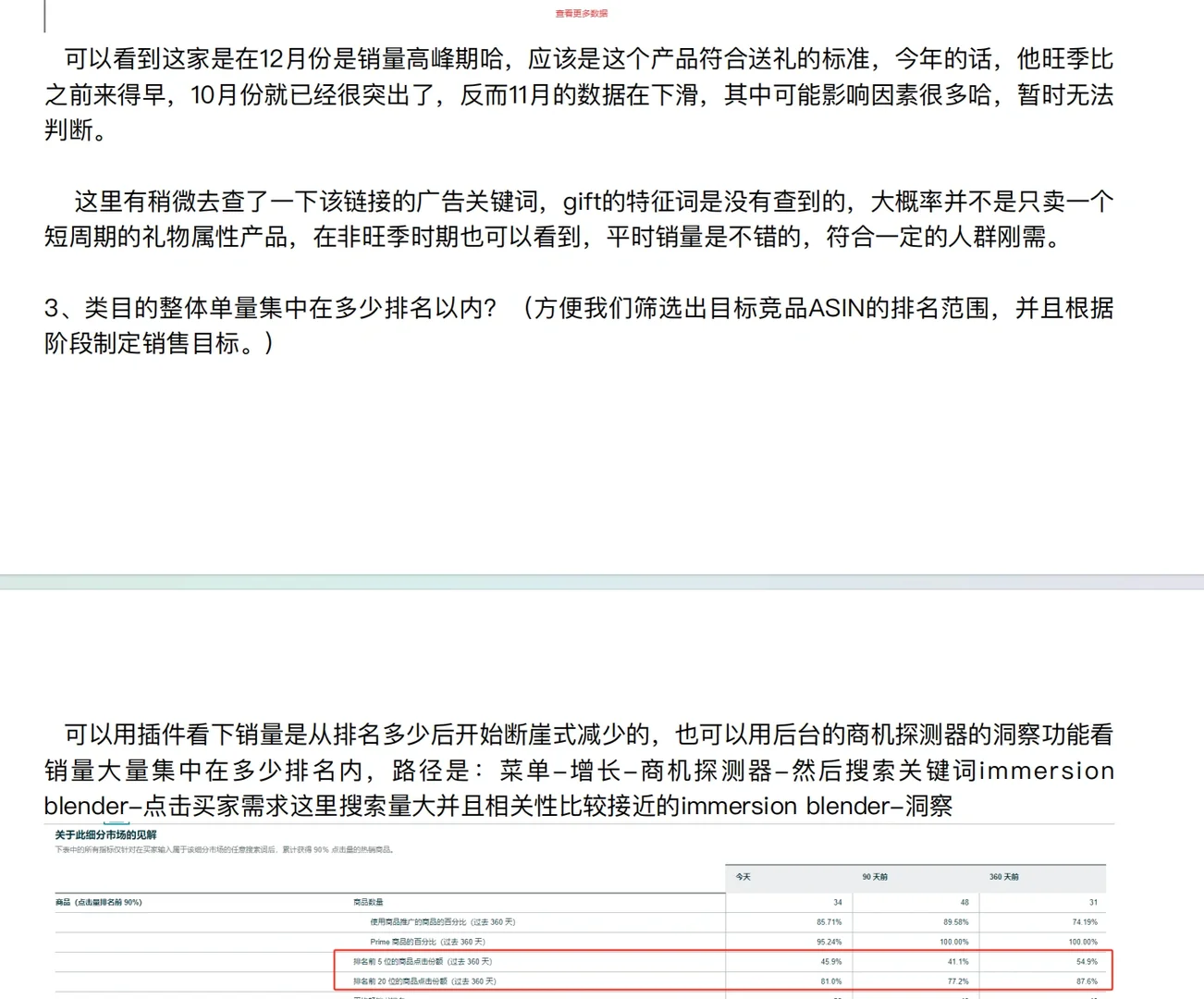Select the 45.9% cell
Screen dimensions: 1204x999
pyautogui.click(x=831, y=961)
